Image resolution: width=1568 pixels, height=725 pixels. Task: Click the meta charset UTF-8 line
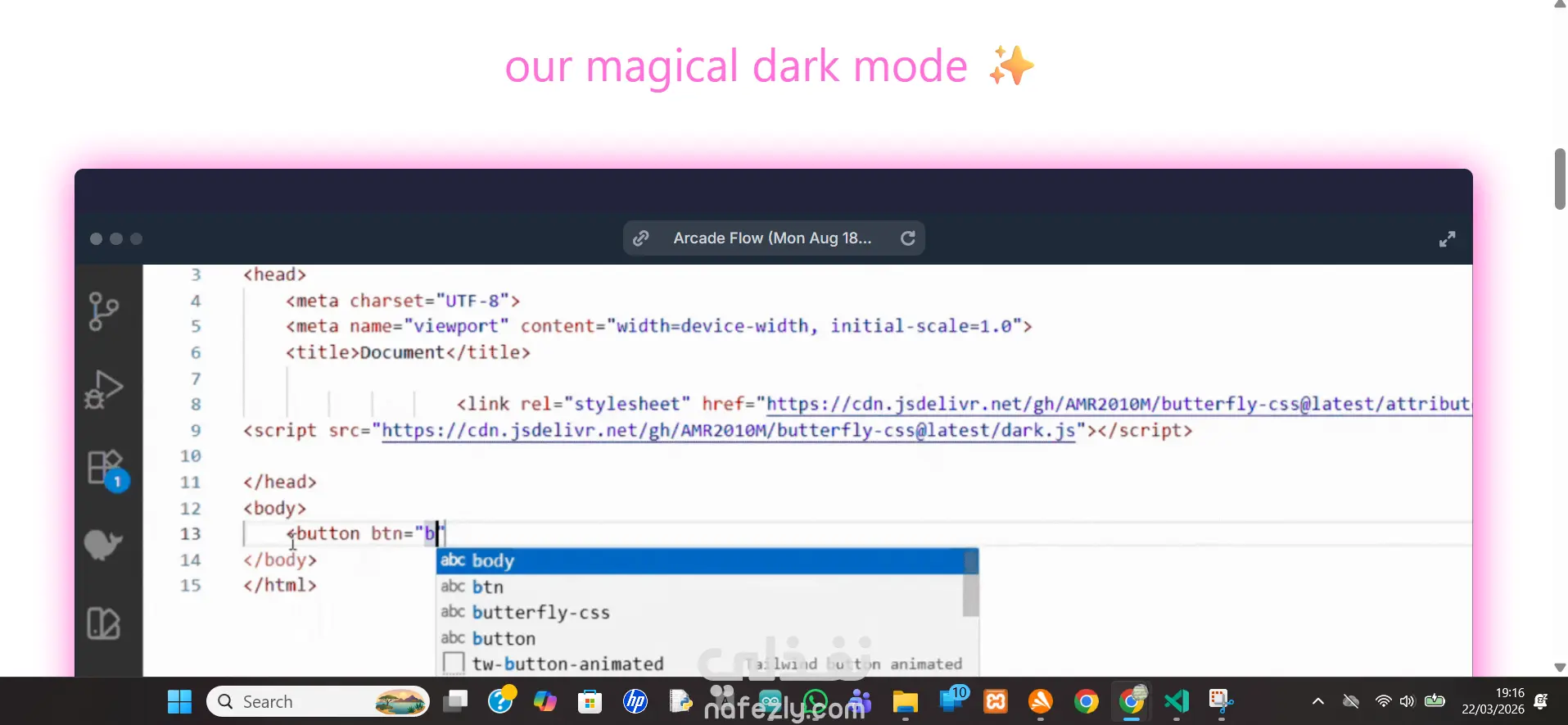(x=403, y=301)
